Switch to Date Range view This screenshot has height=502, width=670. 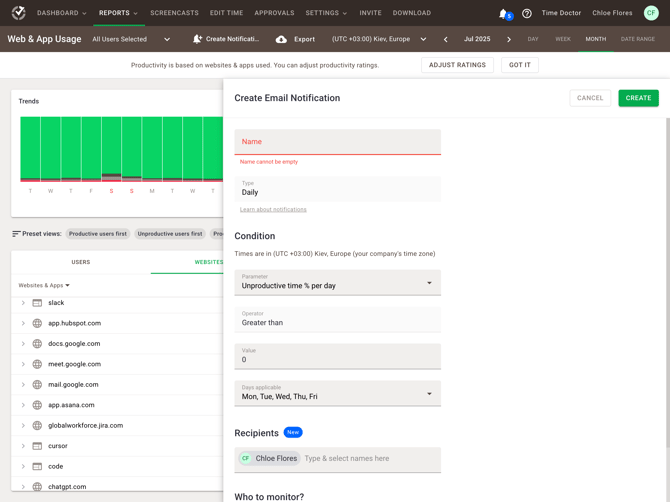coord(638,39)
